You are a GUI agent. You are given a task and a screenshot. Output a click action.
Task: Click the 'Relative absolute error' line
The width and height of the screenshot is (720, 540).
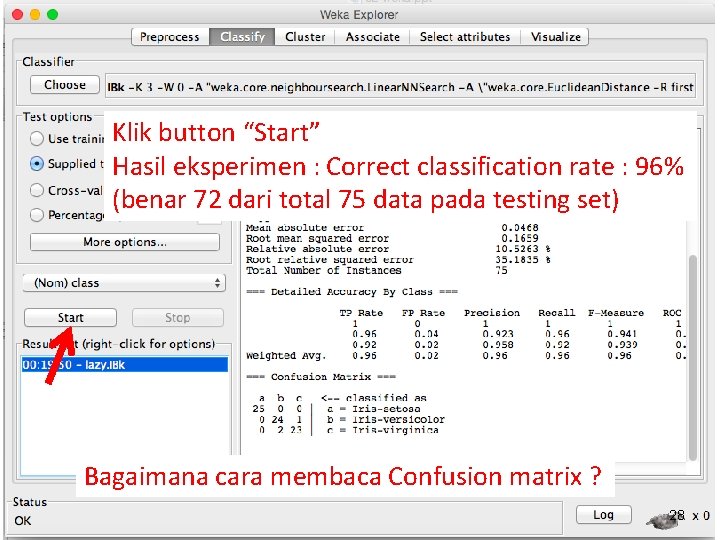(398, 249)
